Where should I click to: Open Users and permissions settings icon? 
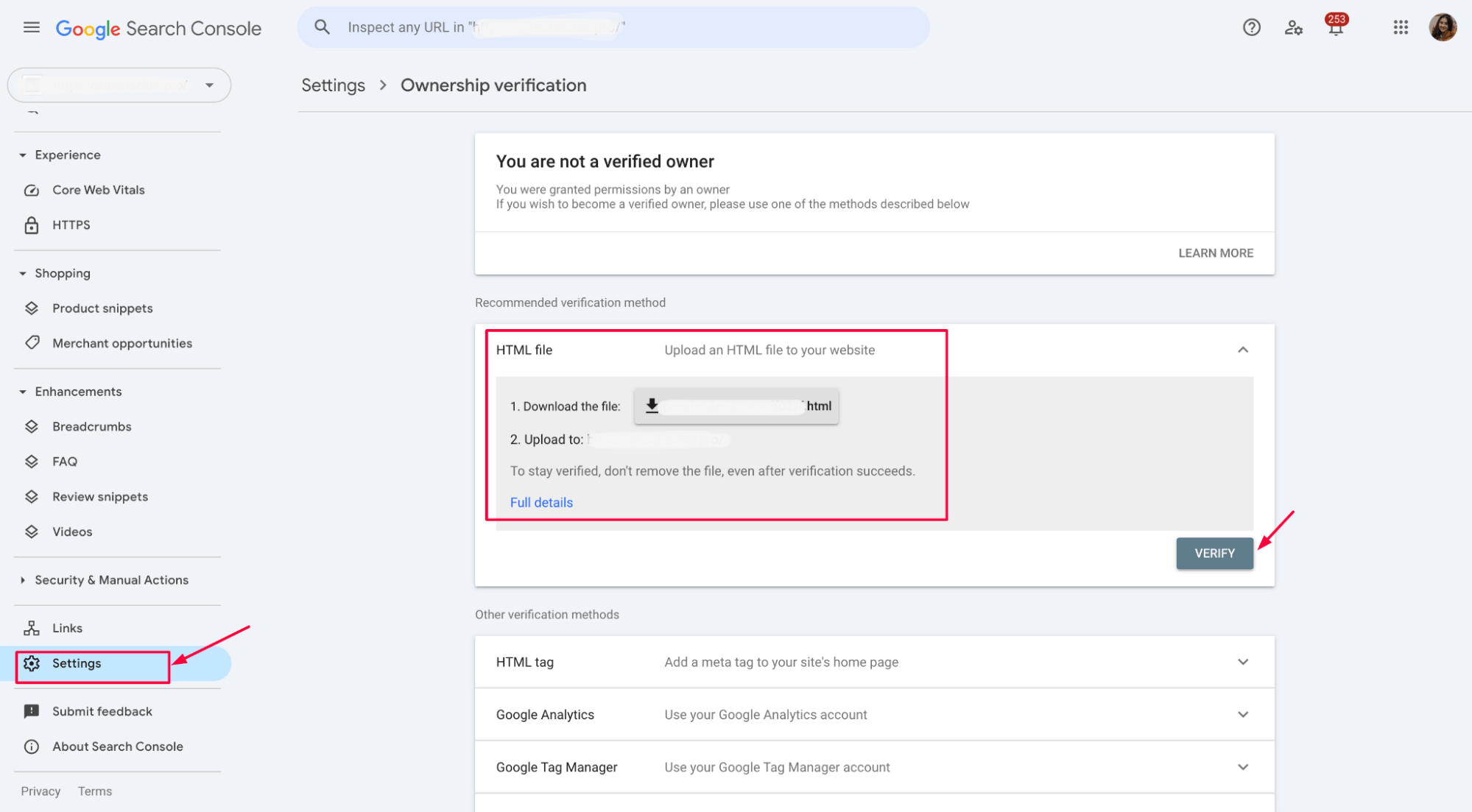click(1293, 28)
